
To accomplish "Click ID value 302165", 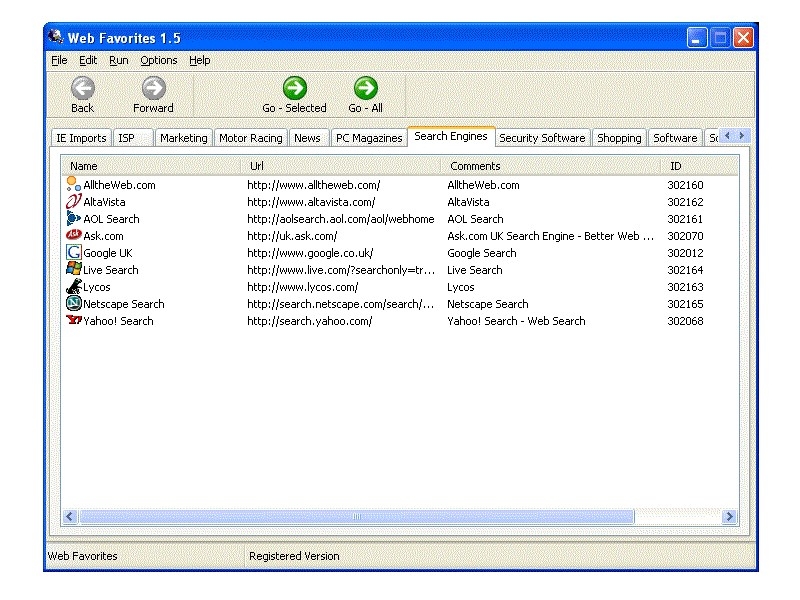I will click(685, 304).
